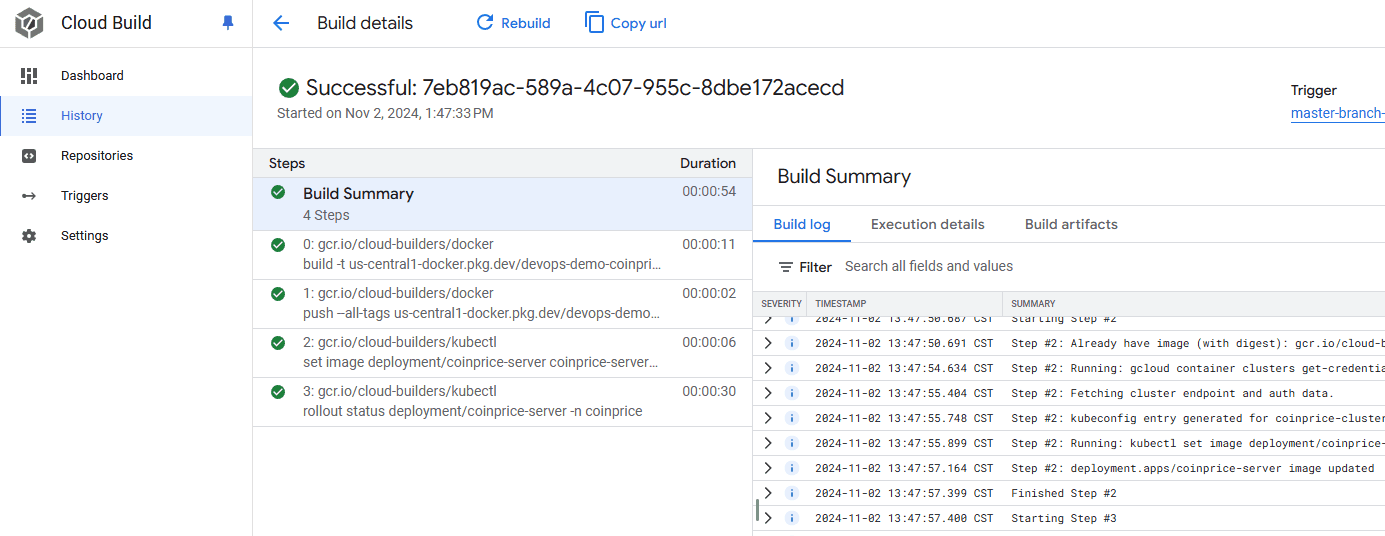The image size is (1385, 536).
Task: Click green check icon on step 3 rollout
Action: coord(278,392)
